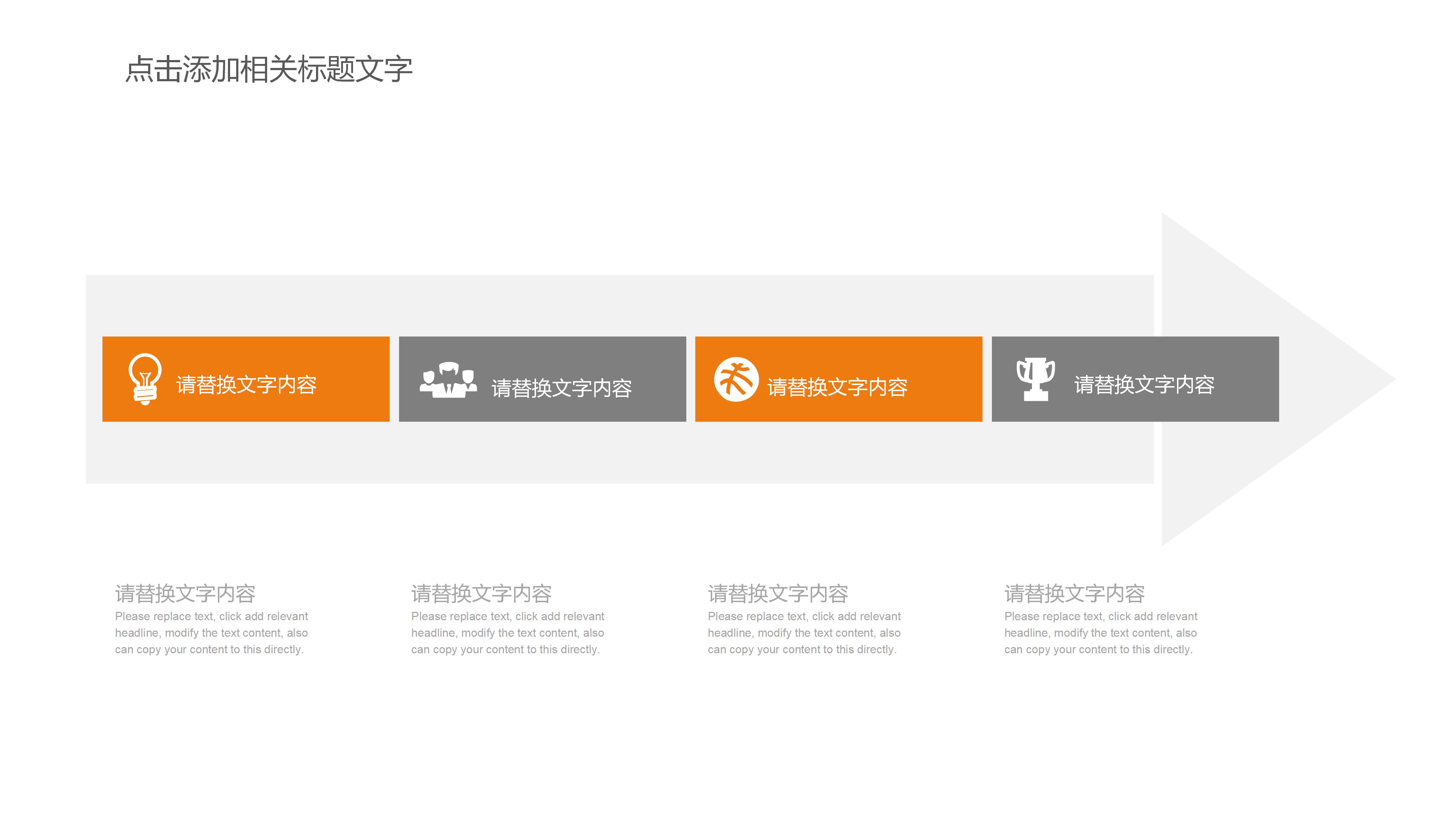Click the first gray box label text

click(x=561, y=388)
